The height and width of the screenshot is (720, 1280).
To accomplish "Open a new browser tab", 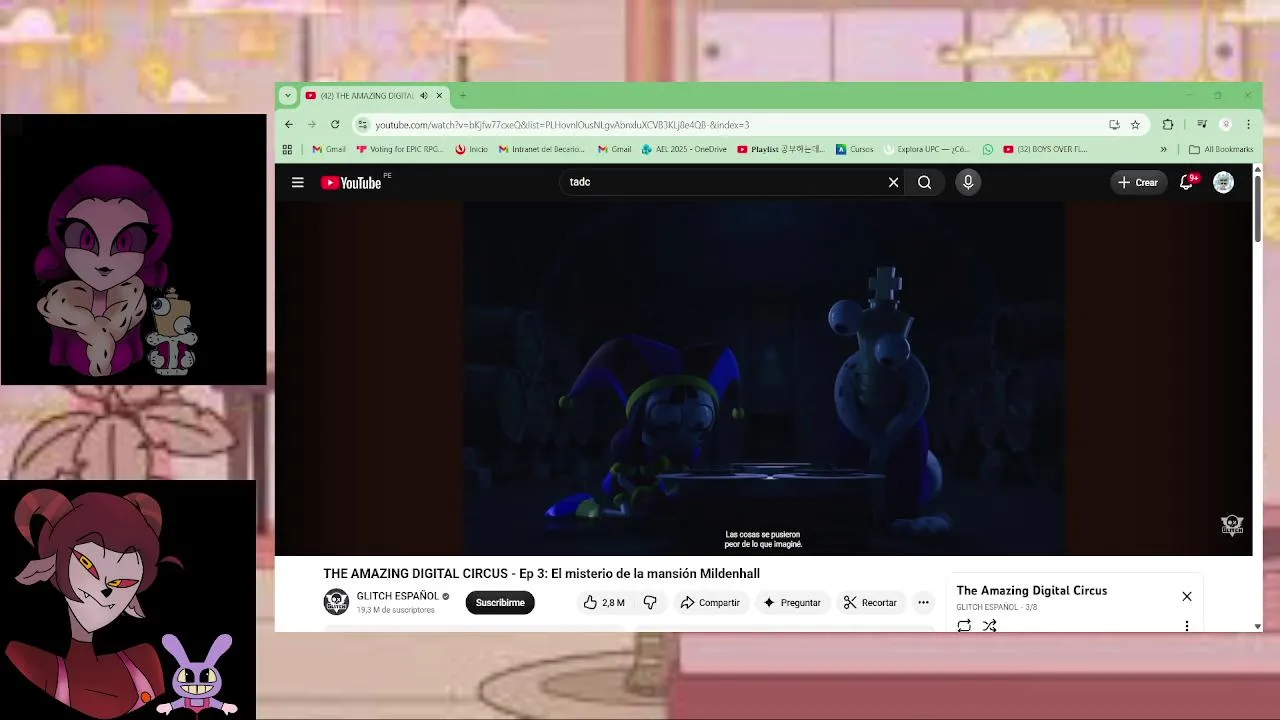I will [463, 95].
